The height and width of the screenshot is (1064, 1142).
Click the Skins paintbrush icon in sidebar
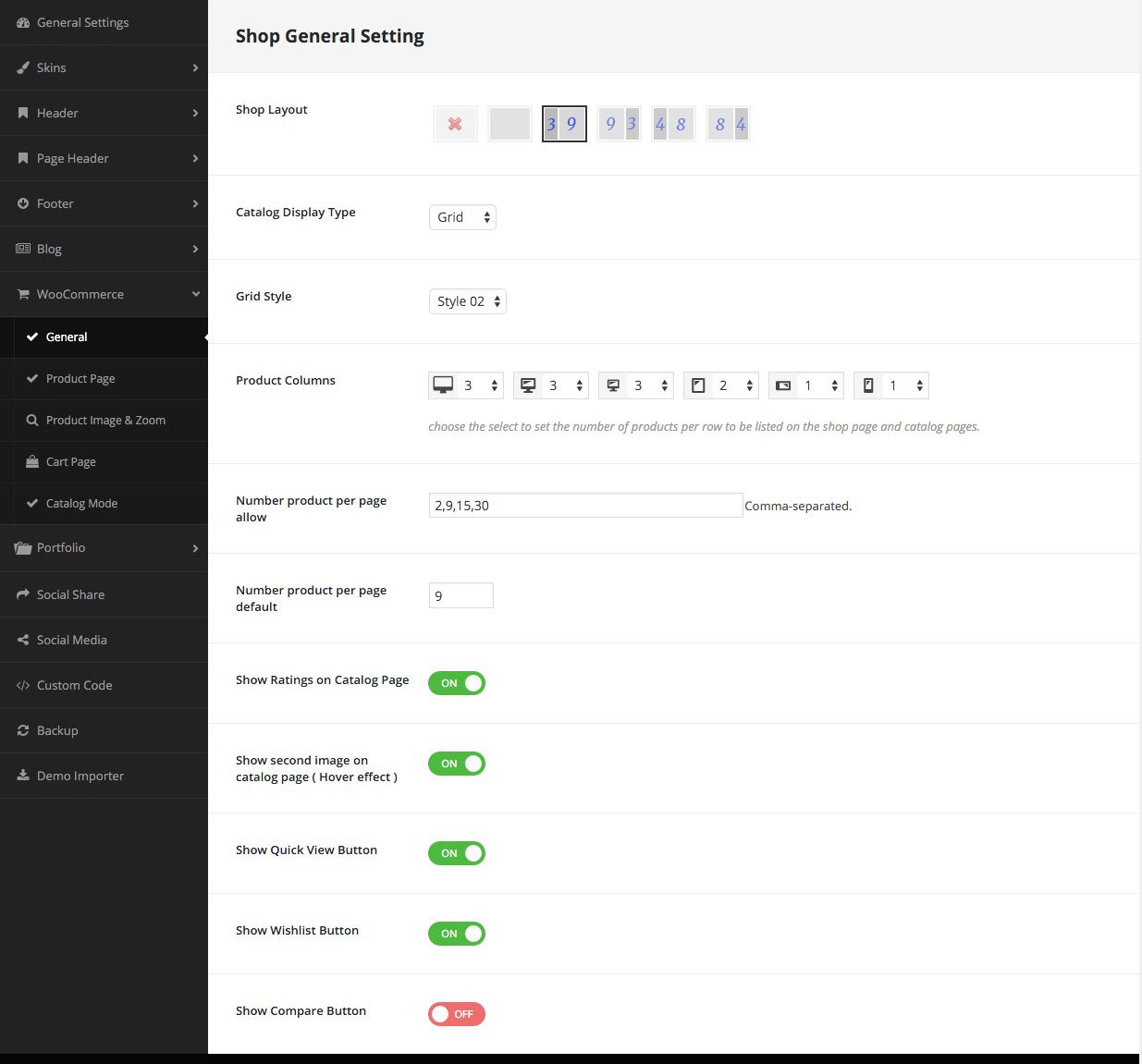tap(23, 67)
